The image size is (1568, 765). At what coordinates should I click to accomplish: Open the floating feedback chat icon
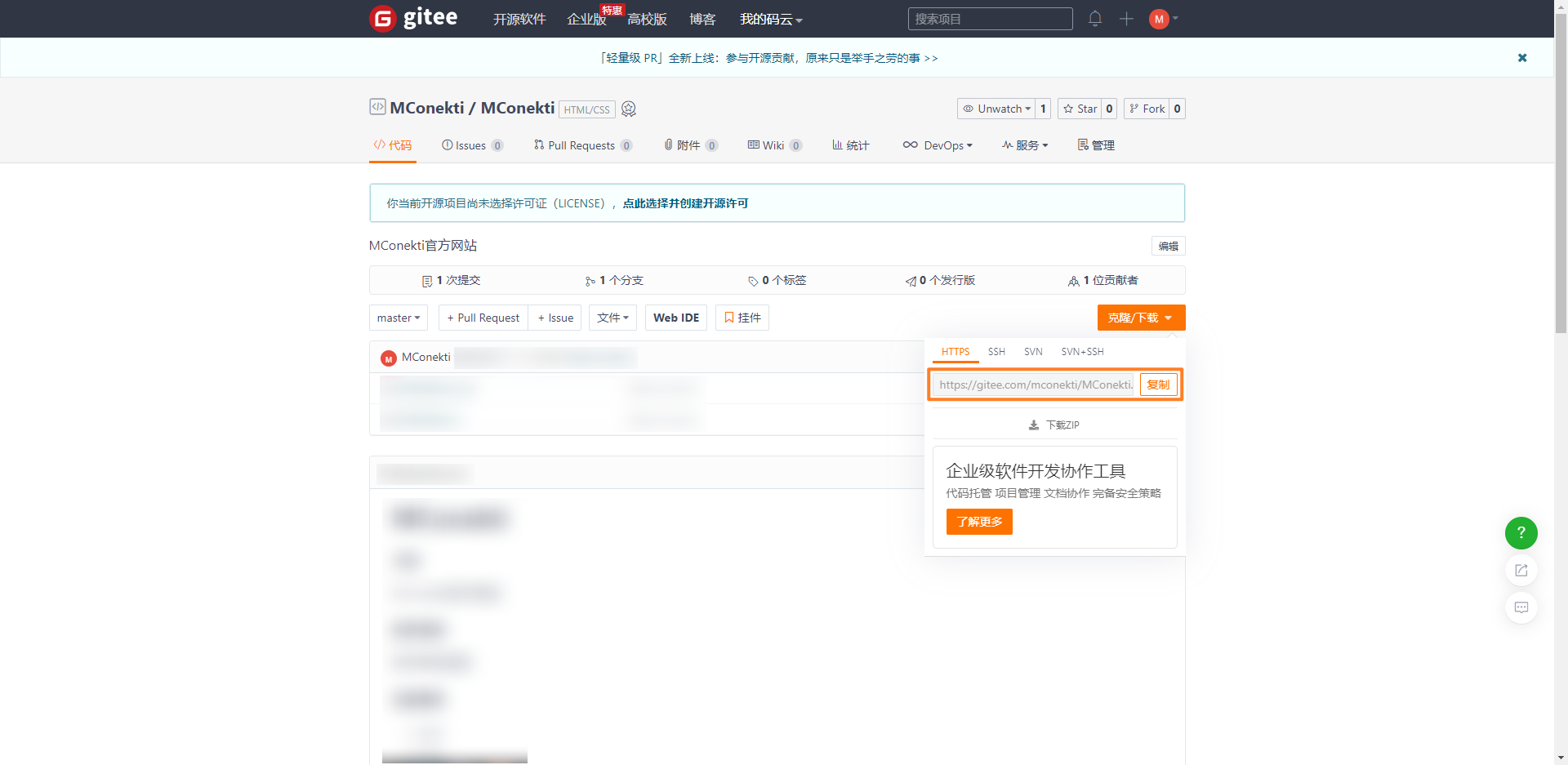click(x=1521, y=607)
